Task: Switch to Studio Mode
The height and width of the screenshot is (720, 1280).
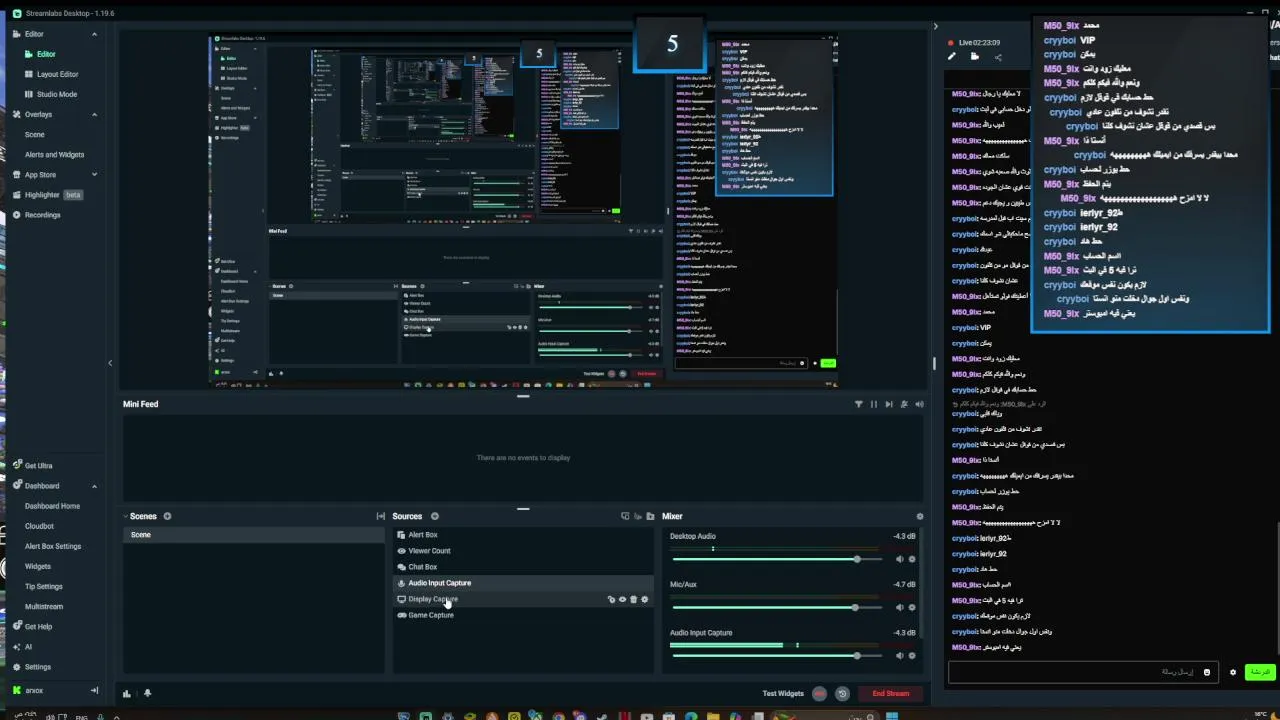Action: point(57,94)
